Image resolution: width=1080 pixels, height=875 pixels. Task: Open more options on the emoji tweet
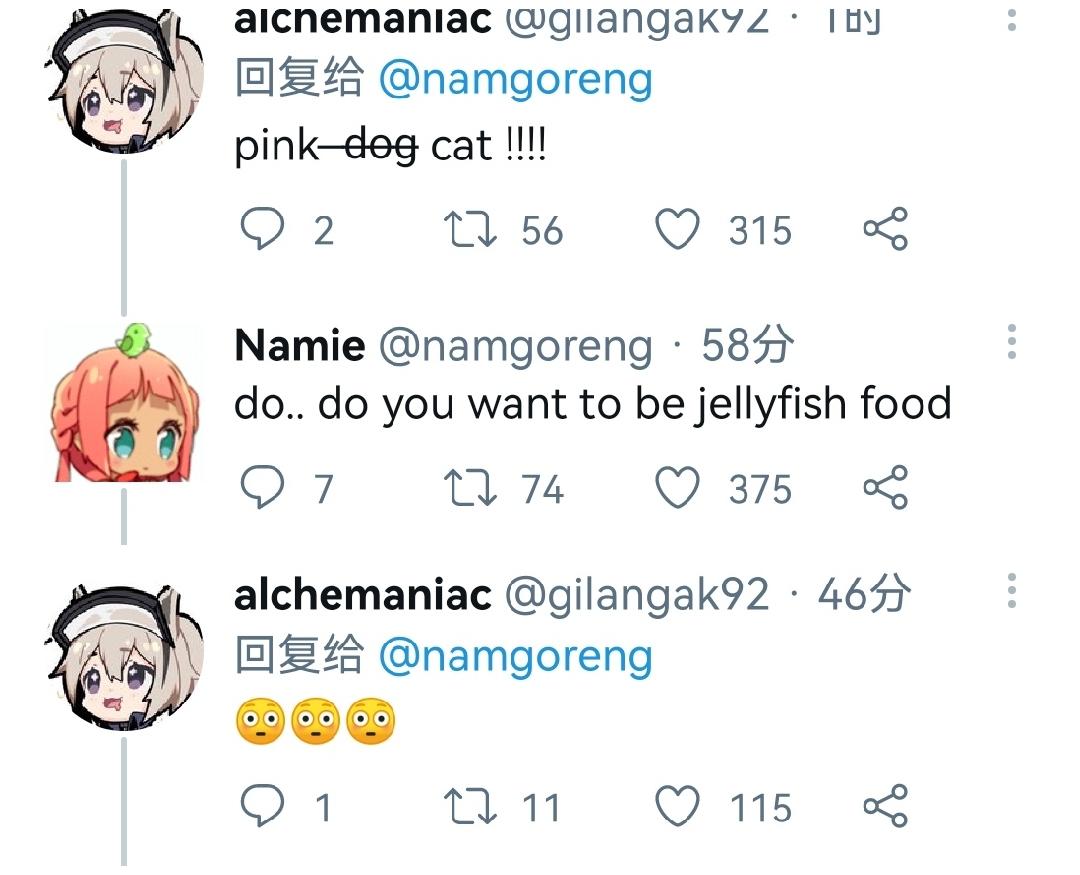(x=1011, y=590)
